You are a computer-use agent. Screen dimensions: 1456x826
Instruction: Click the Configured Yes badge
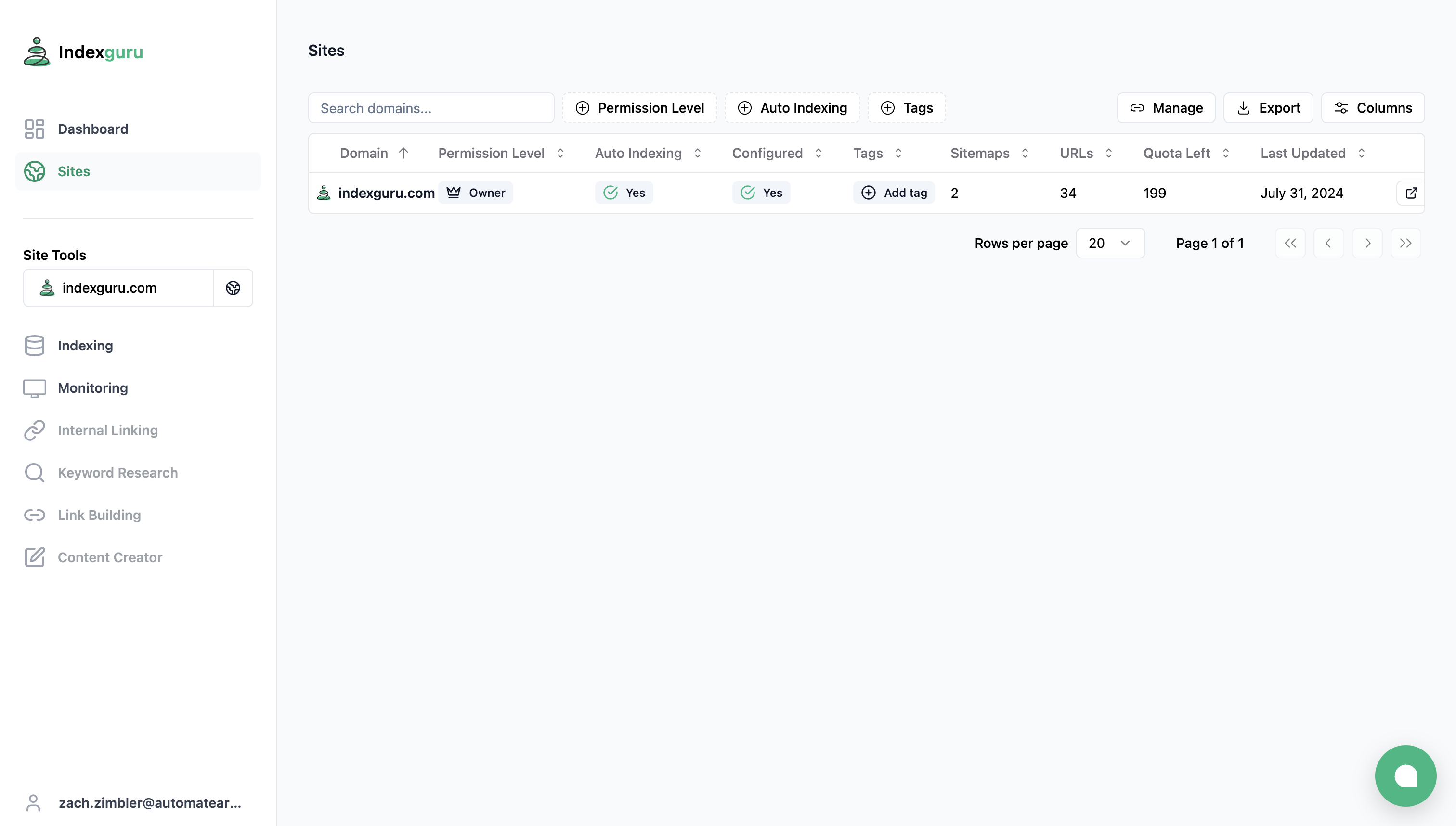[x=762, y=193]
